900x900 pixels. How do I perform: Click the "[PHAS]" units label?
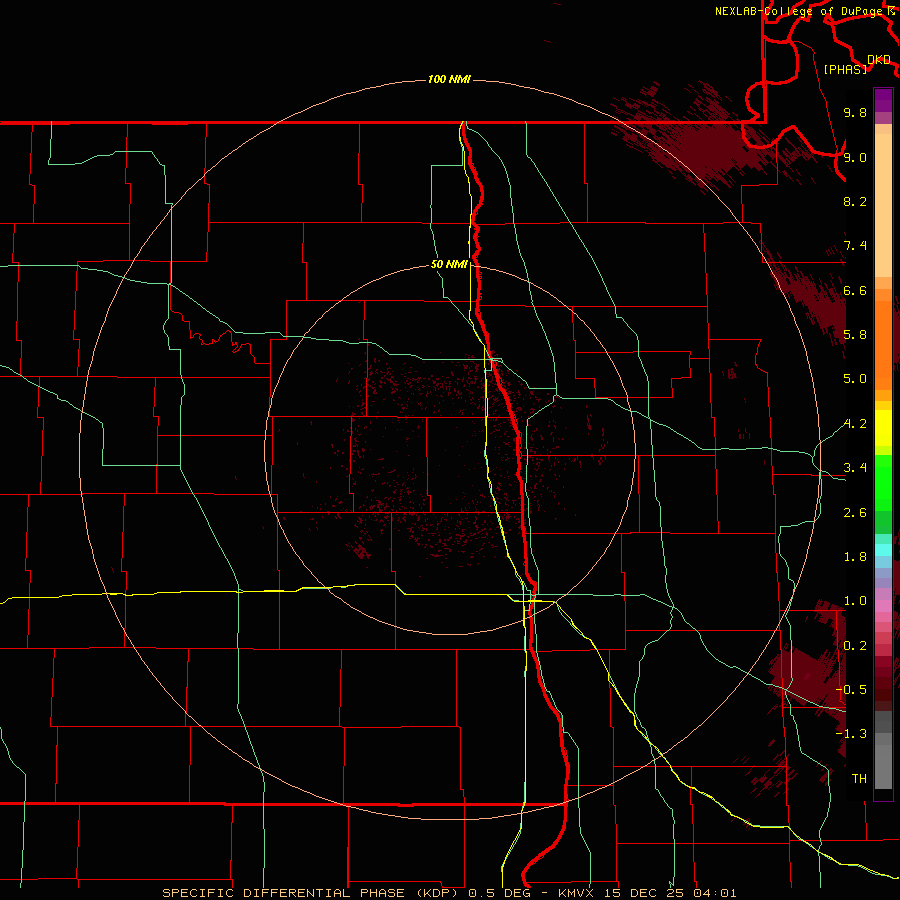(x=845, y=69)
